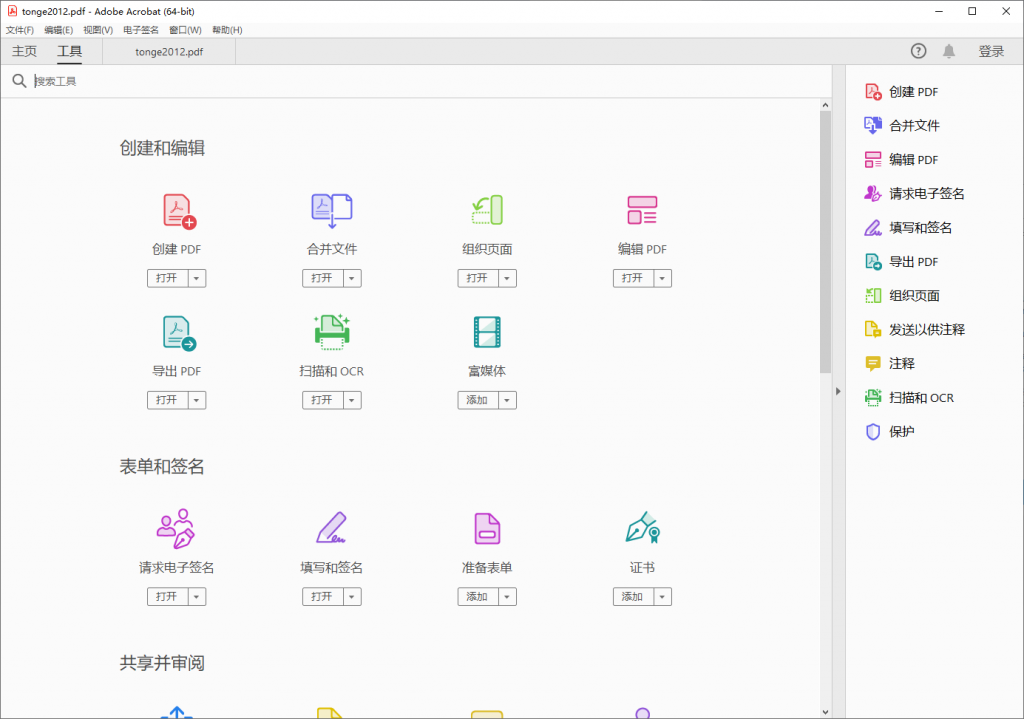This screenshot has width=1024, height=719.
Task: Click the 证书 fountain pen icon
Action: [x=642, y=528]
